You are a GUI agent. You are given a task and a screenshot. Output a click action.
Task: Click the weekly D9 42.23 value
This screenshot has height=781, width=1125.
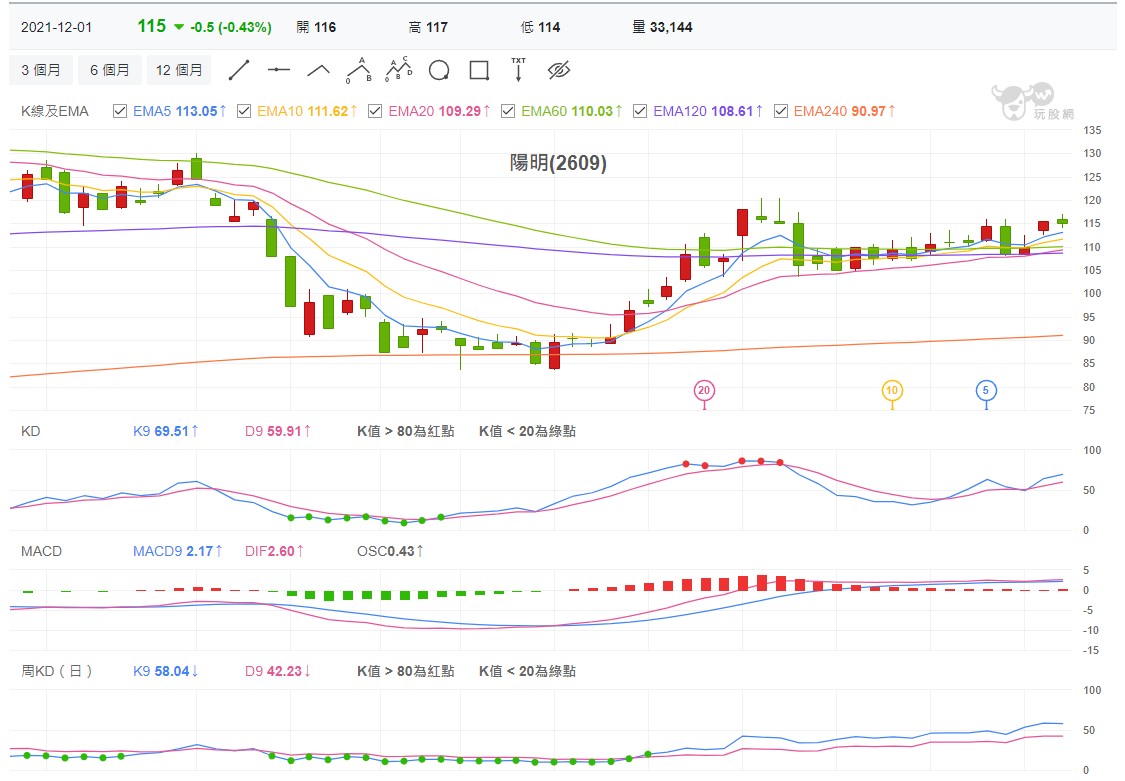(x=278, y=671)
